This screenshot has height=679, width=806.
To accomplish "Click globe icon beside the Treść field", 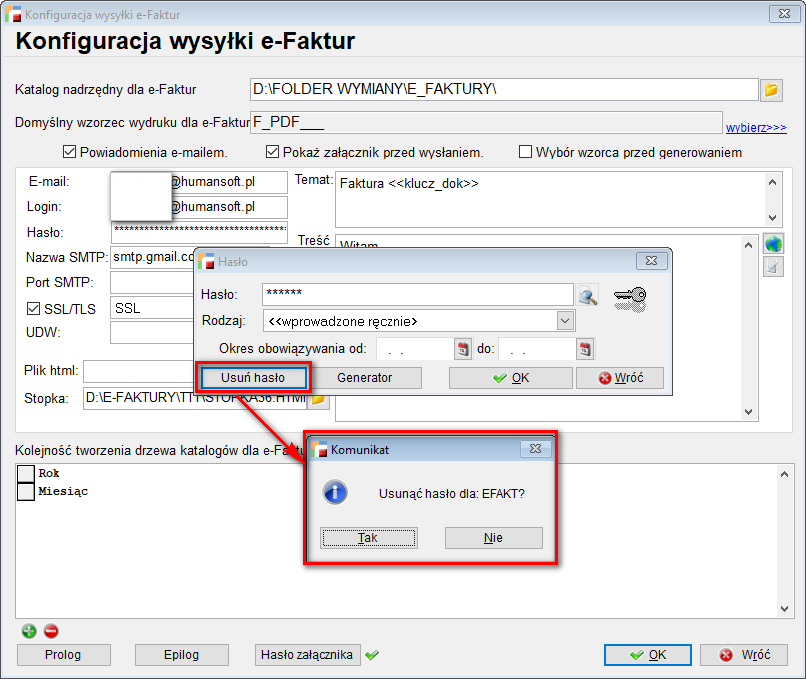I will coord(772,244).
